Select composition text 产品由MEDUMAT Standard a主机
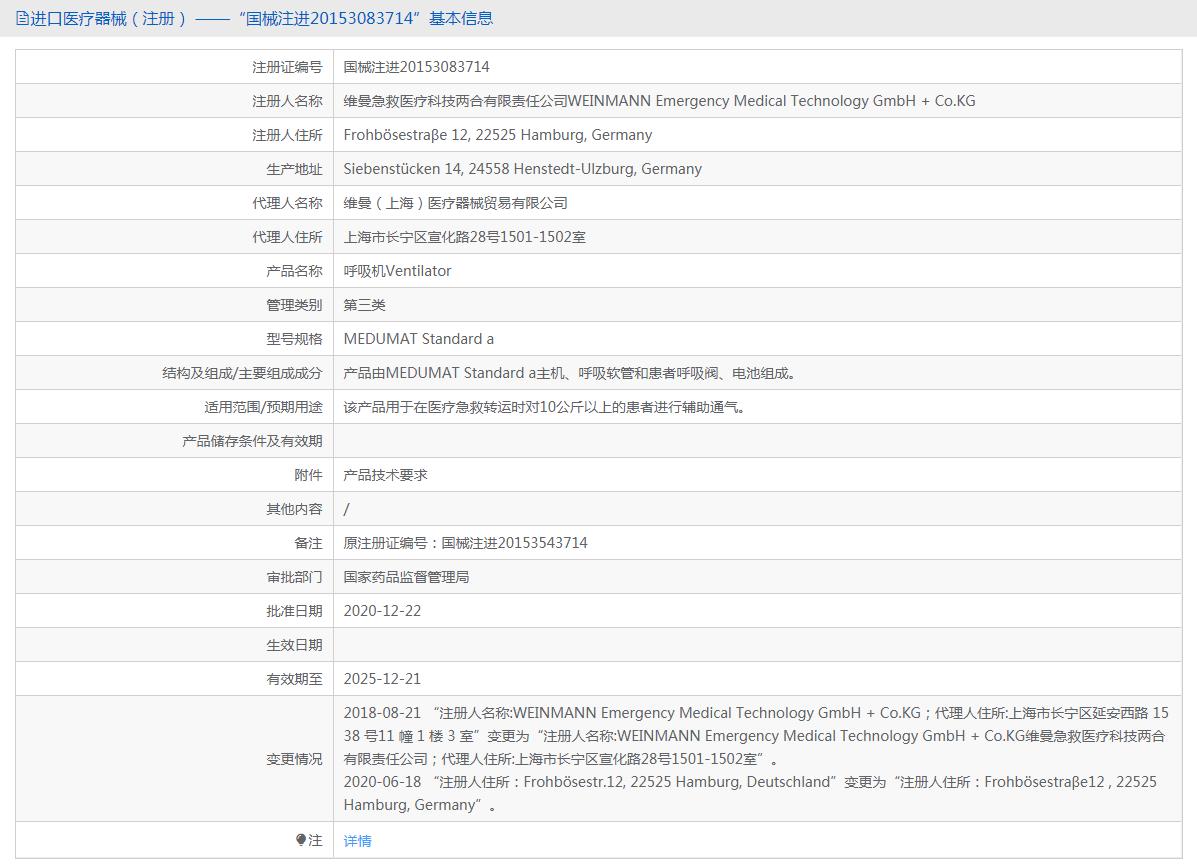1197x864 pixels. tap(453, 373)
